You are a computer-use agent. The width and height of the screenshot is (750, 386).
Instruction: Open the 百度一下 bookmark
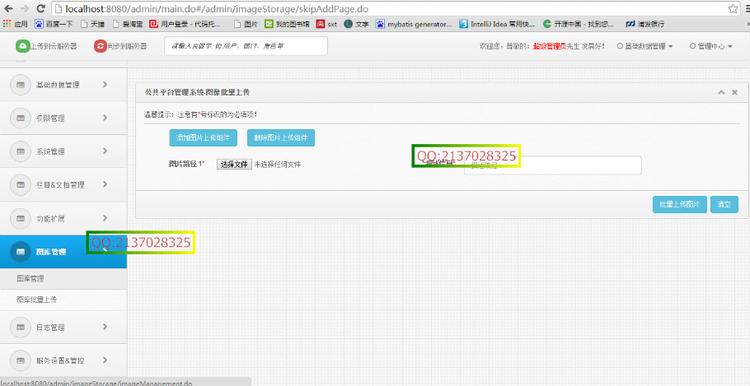[x=55, y=23]
